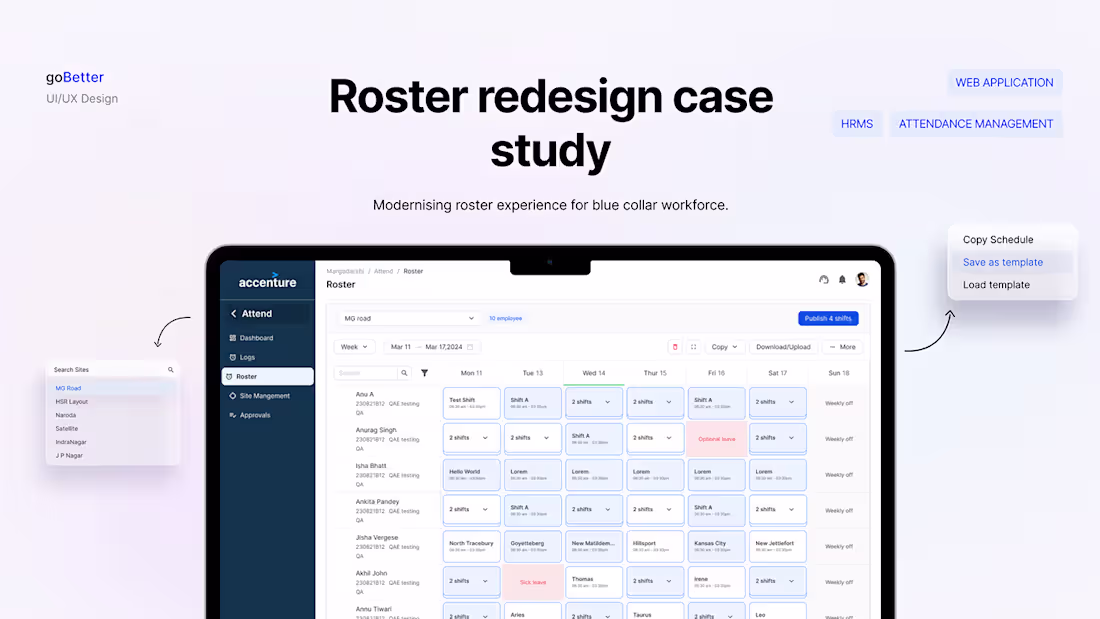Open Site Mangement from the sidebar

coord(232,396)
